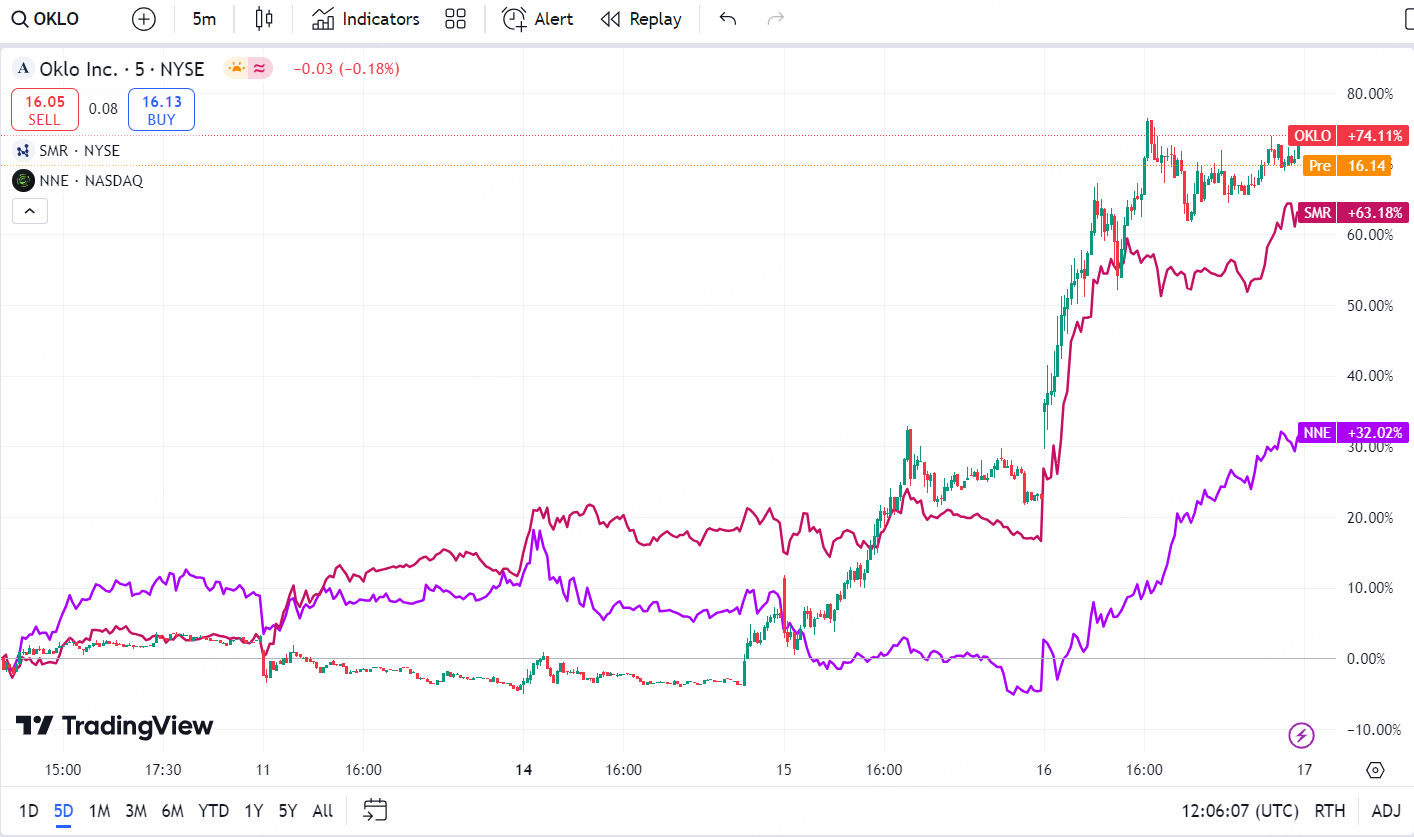Select the 6M time range

tap(173, 811)
